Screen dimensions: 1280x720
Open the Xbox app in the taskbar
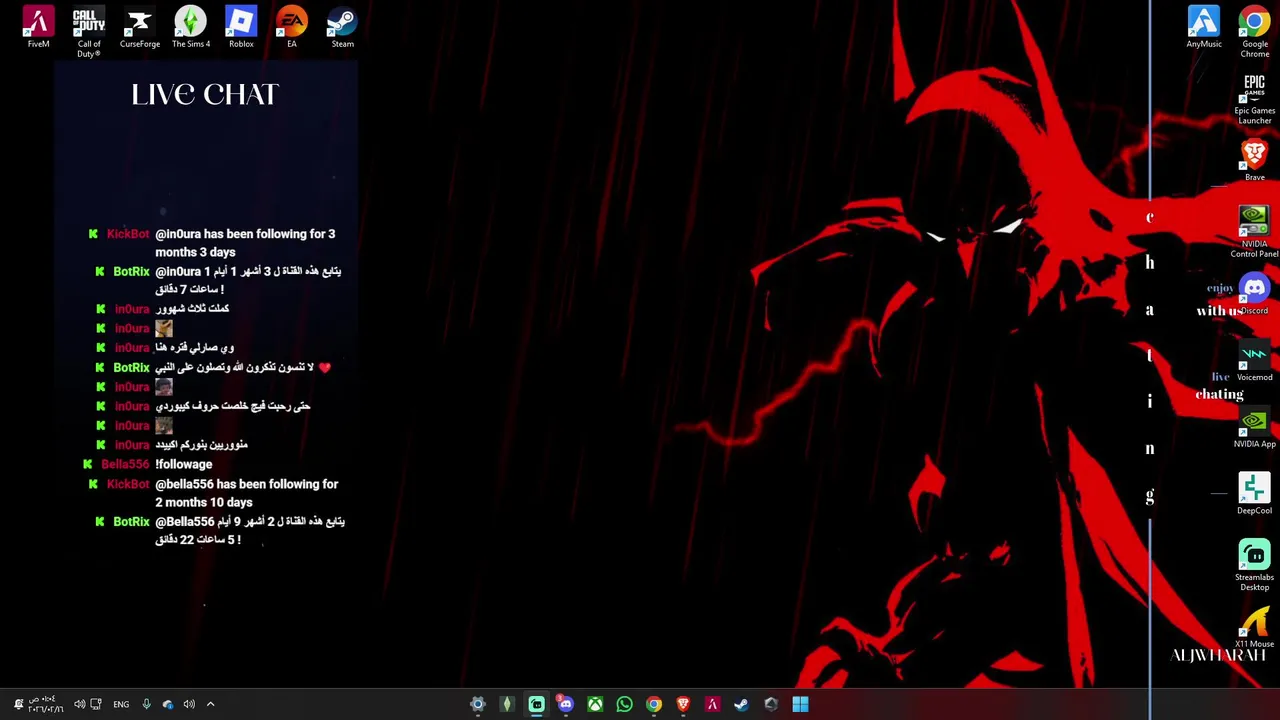(x=595, y=704)
